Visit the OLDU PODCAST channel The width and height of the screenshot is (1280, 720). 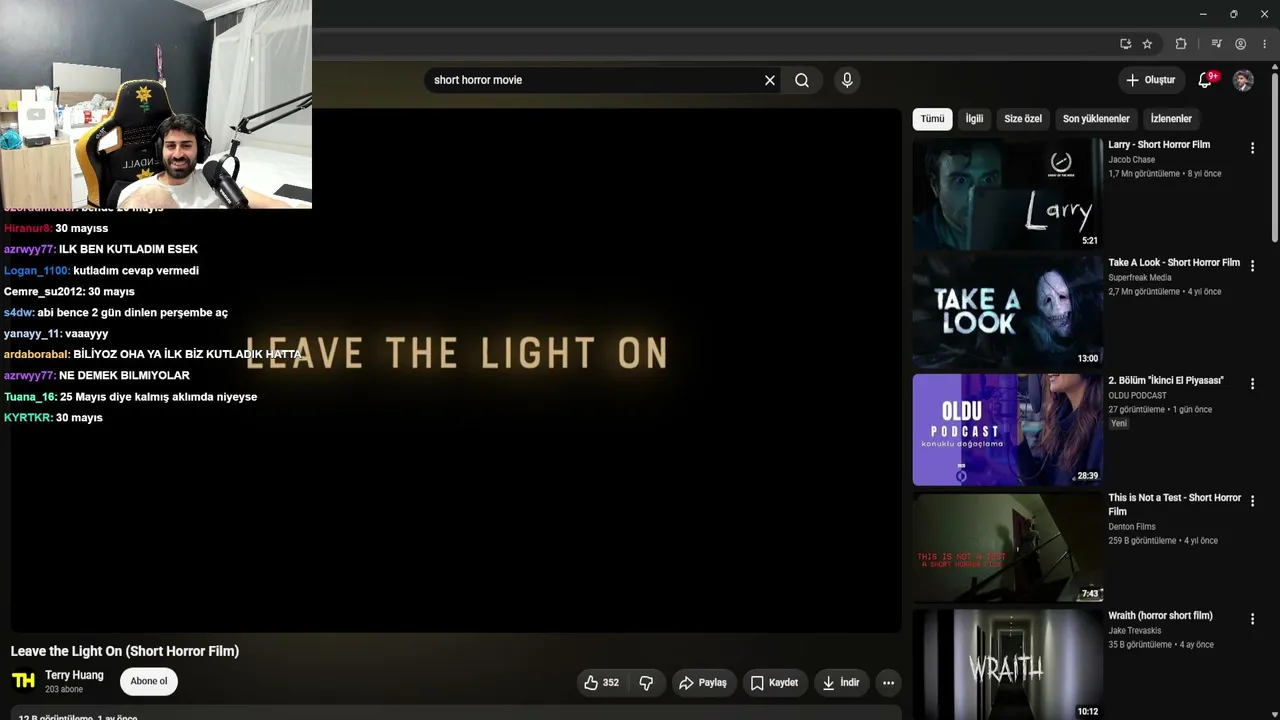point(1137,396)
